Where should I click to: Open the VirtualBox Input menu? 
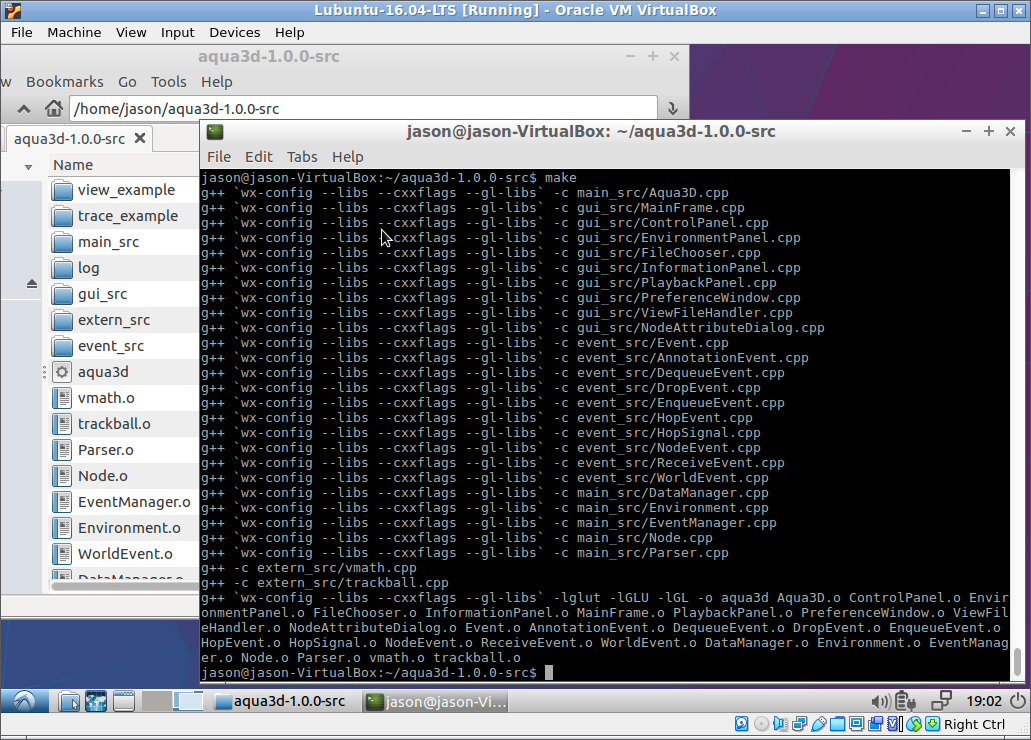point(178,32)
